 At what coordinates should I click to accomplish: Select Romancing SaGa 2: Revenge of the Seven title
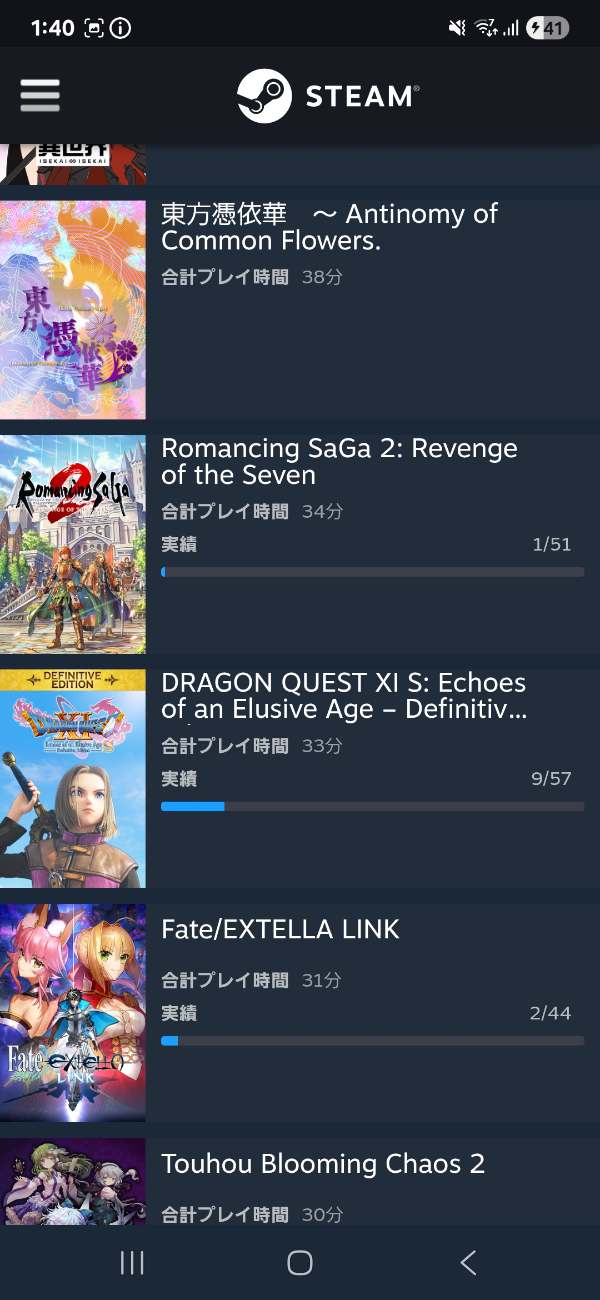coord(340,461)
